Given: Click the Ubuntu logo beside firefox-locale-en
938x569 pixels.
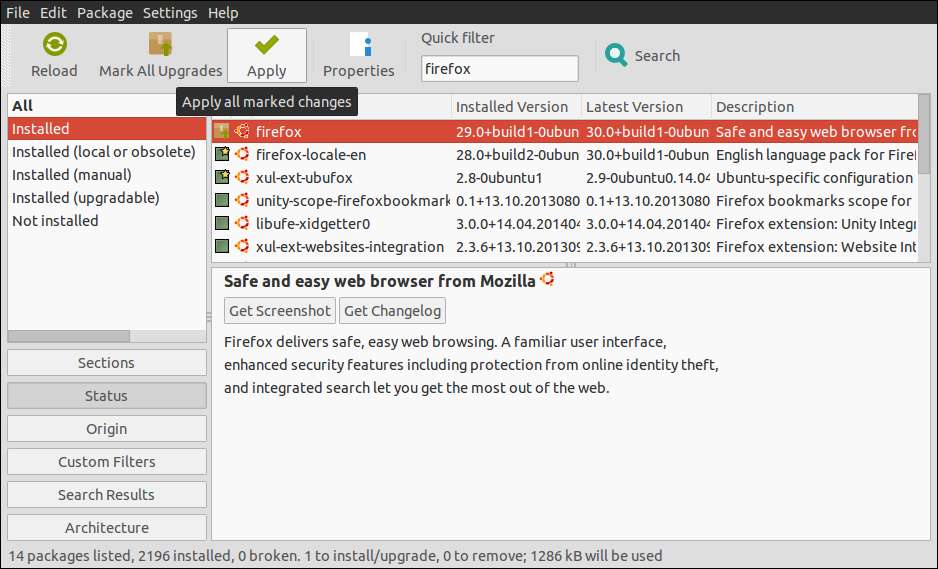Looking at the screenshot, I should [242, 154].
